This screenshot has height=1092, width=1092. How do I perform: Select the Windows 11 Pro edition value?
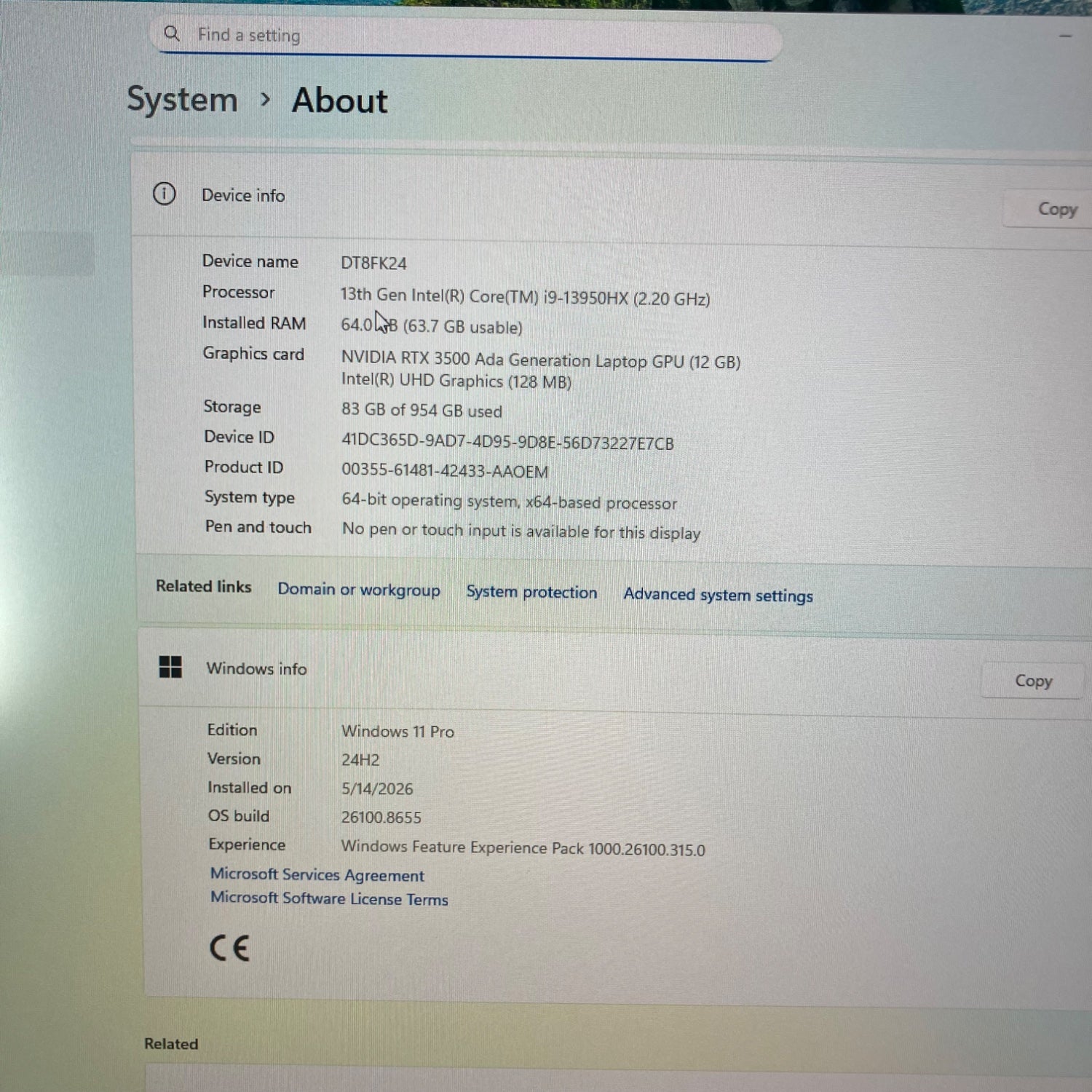(397, 731)
